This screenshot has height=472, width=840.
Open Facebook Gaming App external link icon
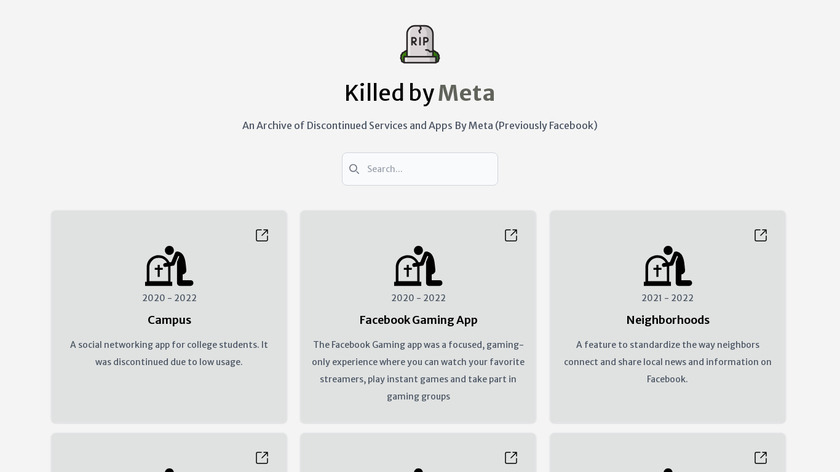click(x=511, y=235)
